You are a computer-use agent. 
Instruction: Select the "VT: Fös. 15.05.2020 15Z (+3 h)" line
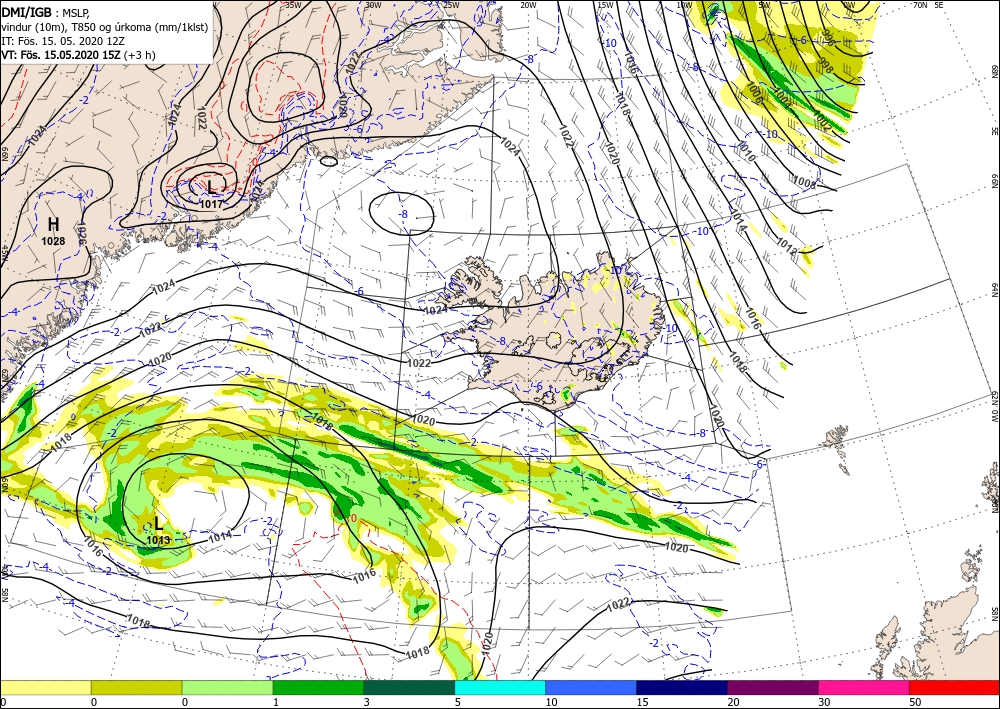pos(78,55)
